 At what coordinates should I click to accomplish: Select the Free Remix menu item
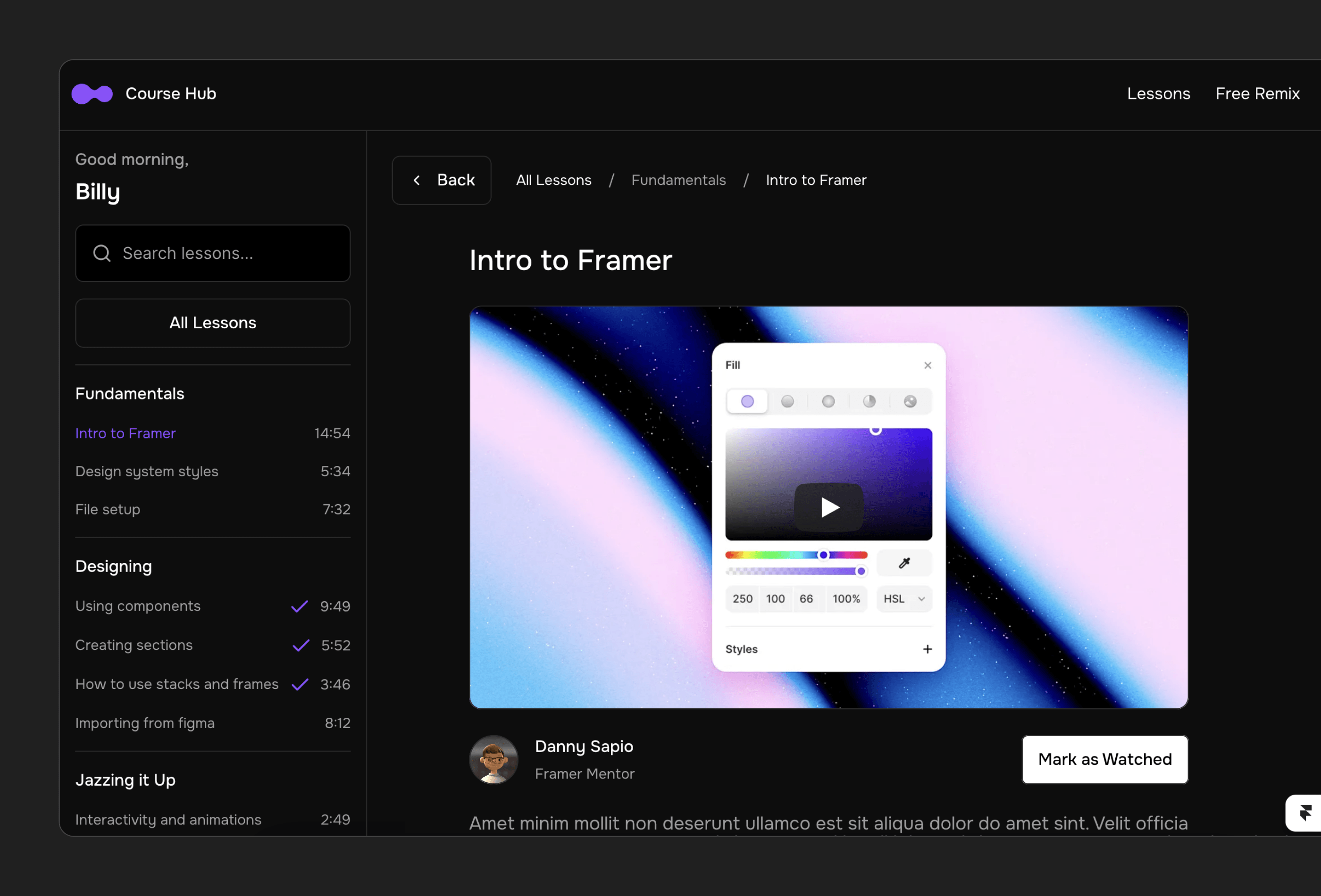pos(1258,92)
